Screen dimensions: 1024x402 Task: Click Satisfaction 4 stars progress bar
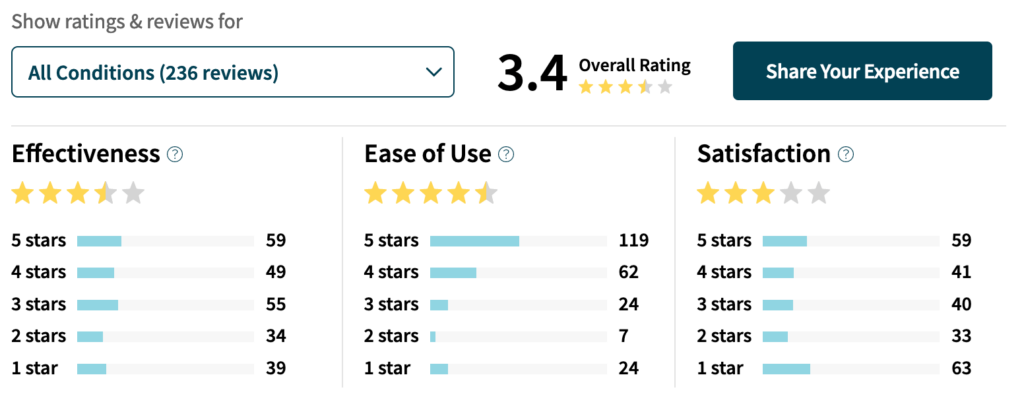851,273
